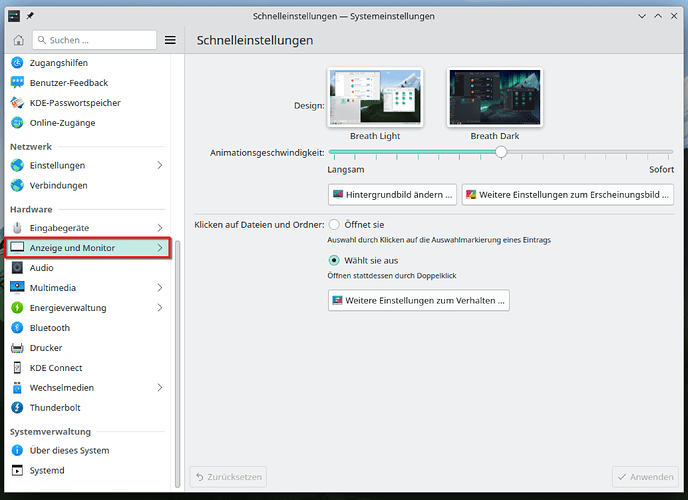Click the Eingabegeräte mouse icon
688x500 pixels.
coord(17,228)
